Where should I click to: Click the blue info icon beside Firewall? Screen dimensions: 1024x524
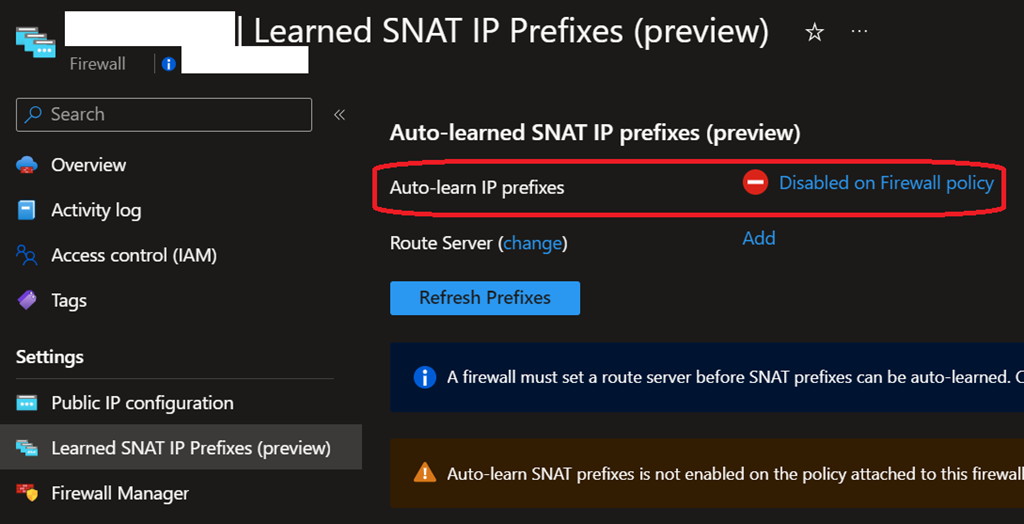click(x=168, y=64)
